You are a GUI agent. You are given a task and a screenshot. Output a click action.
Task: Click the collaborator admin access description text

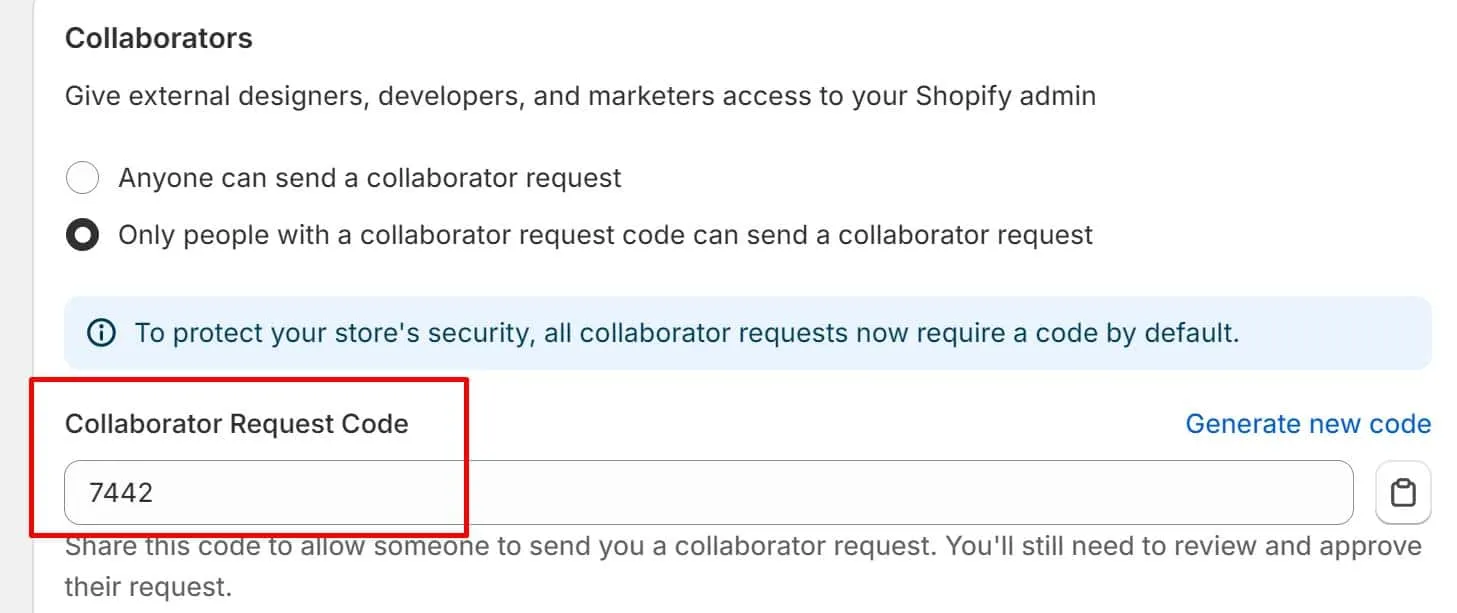(x=580, y=95)
